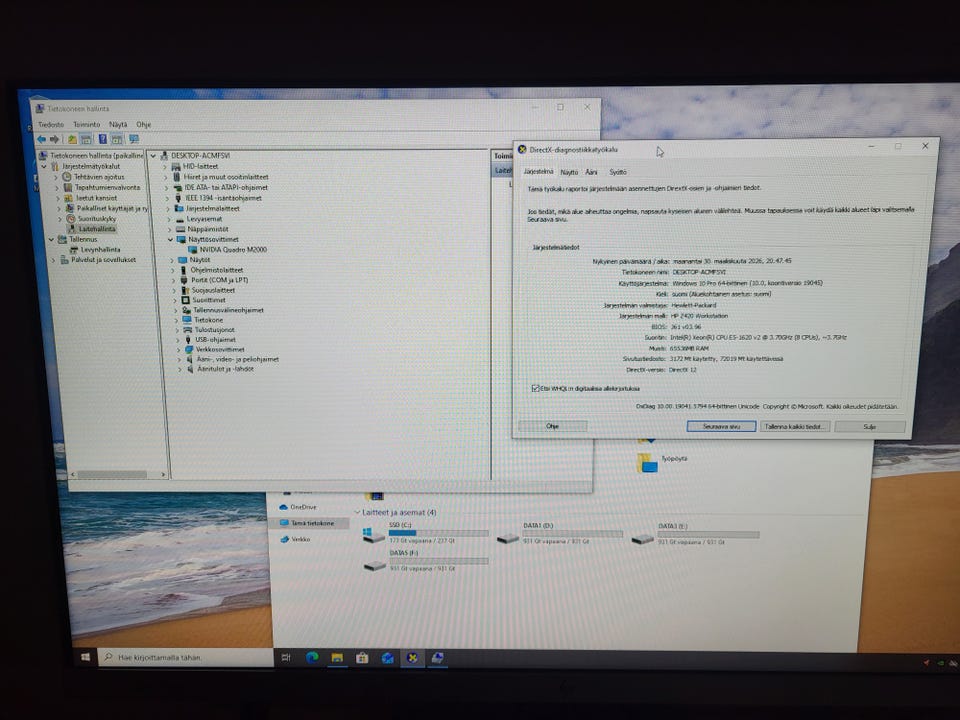960x720 pixels.
Task: Open the Toiminto menu
Action: (x=86, y=124)
